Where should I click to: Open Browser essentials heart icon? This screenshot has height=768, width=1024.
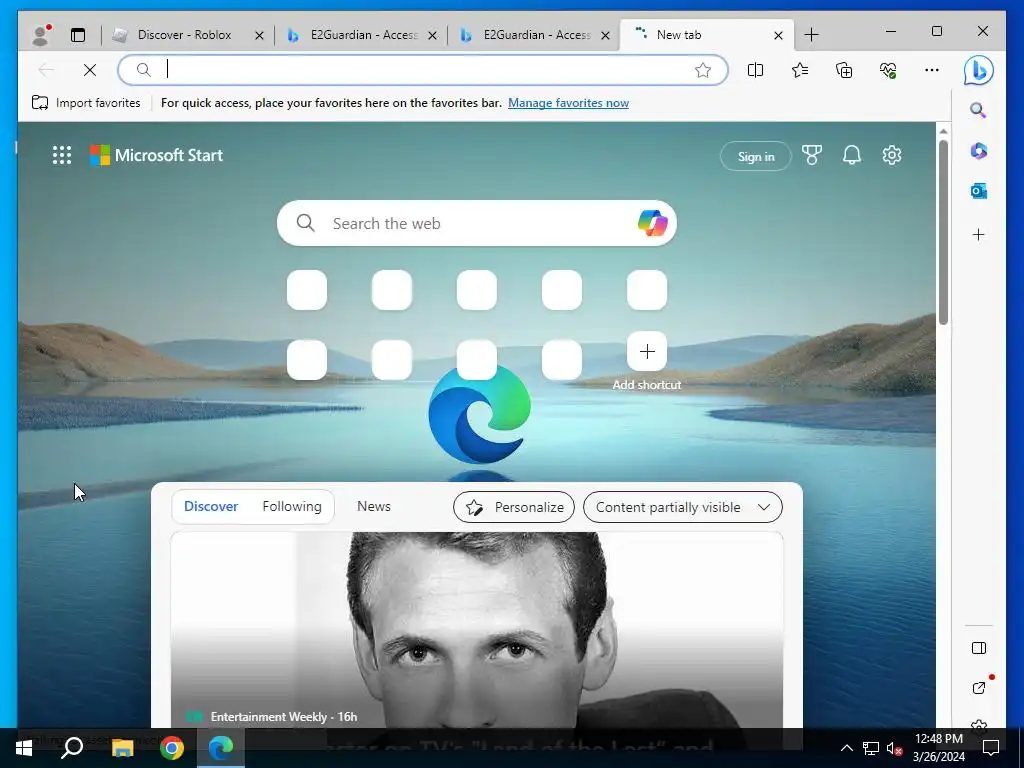click(x=888, y=70)
